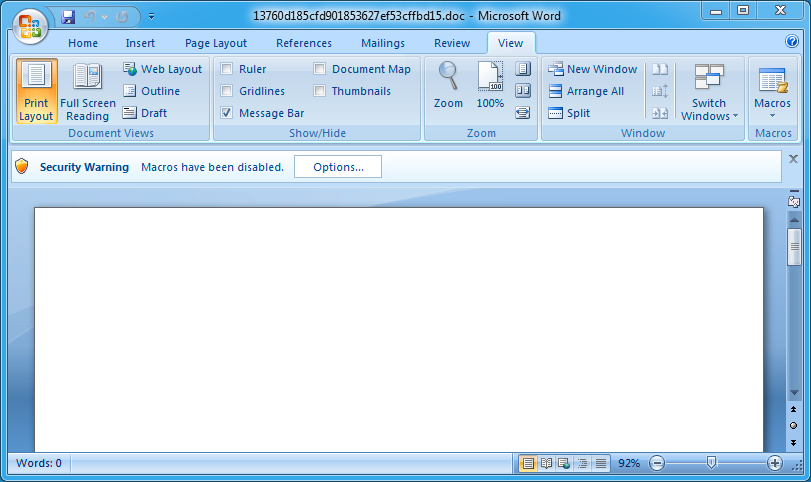The image size is (811, 482).
Task: Open the Review tab
Action: [x=452, y=43]
